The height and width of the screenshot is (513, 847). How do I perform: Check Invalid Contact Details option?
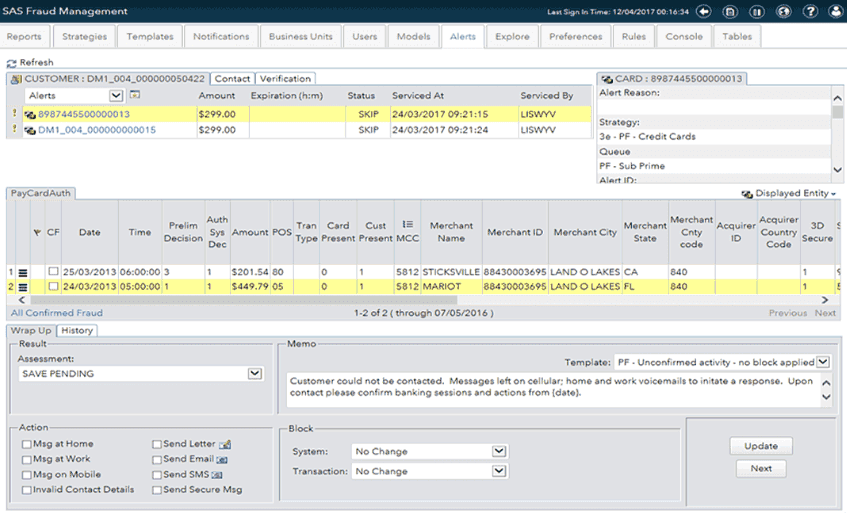[26, 490]
